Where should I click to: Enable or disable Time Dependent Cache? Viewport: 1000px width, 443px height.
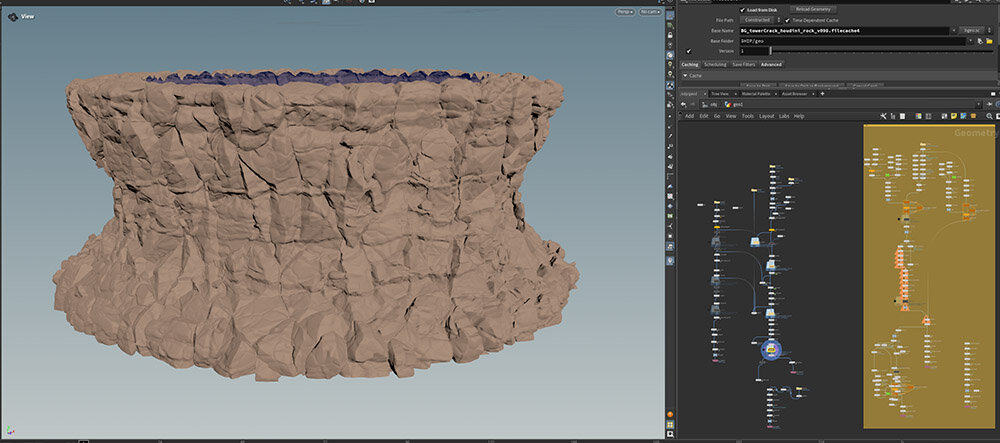point(788,20)
